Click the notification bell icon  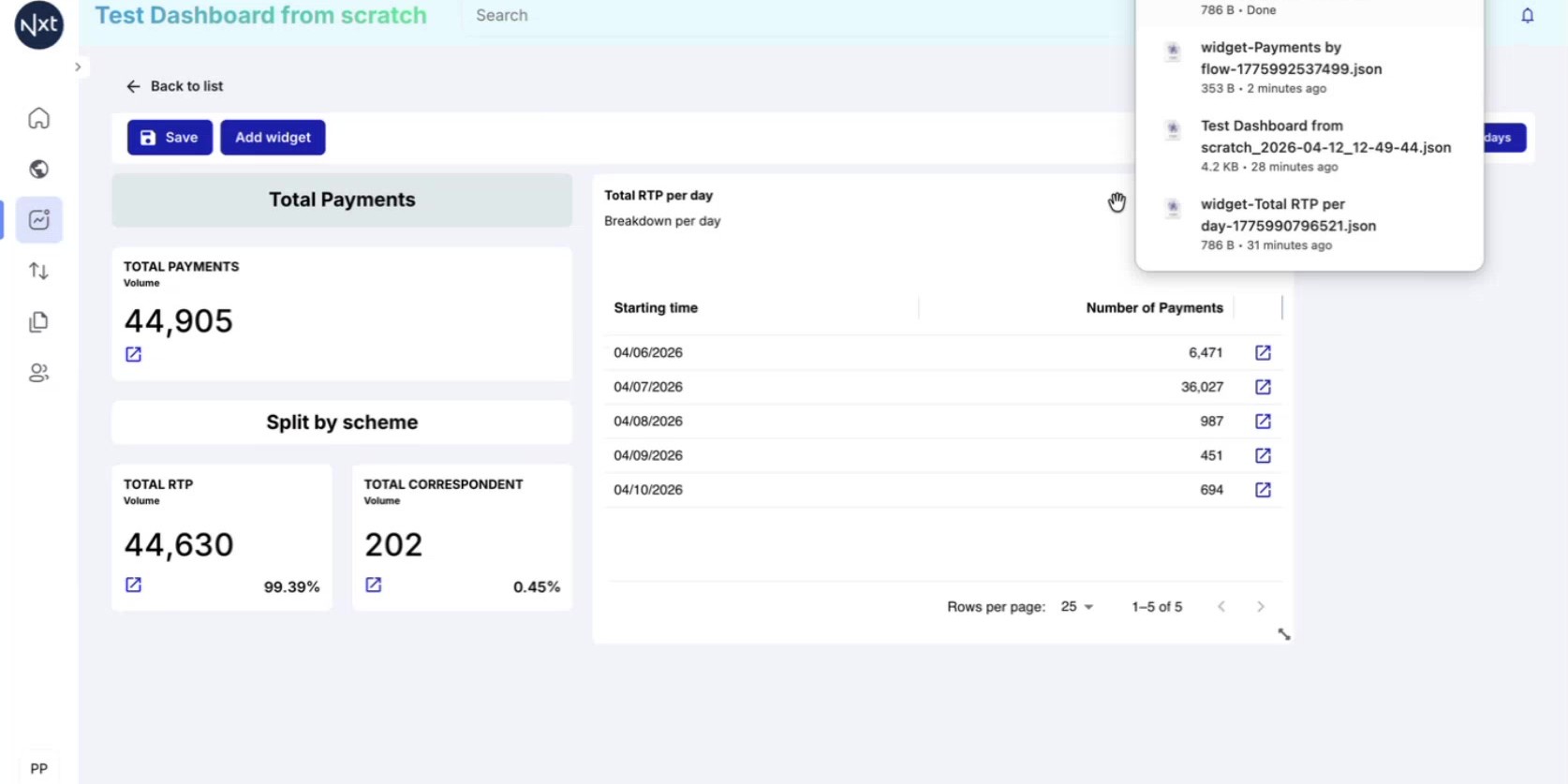coord(1527,15)
